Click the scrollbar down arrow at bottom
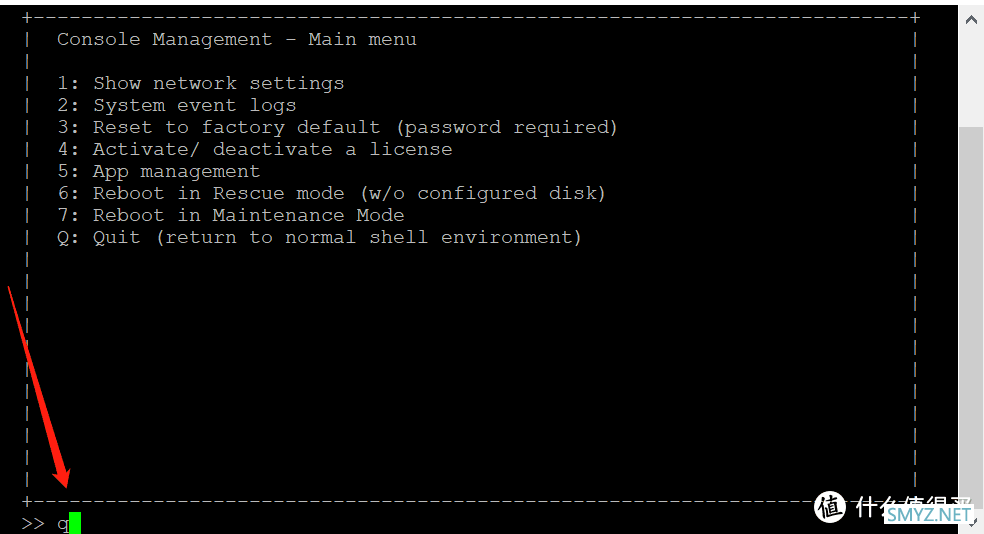This screenshot has width=984, height=534. tap(973, 523)
